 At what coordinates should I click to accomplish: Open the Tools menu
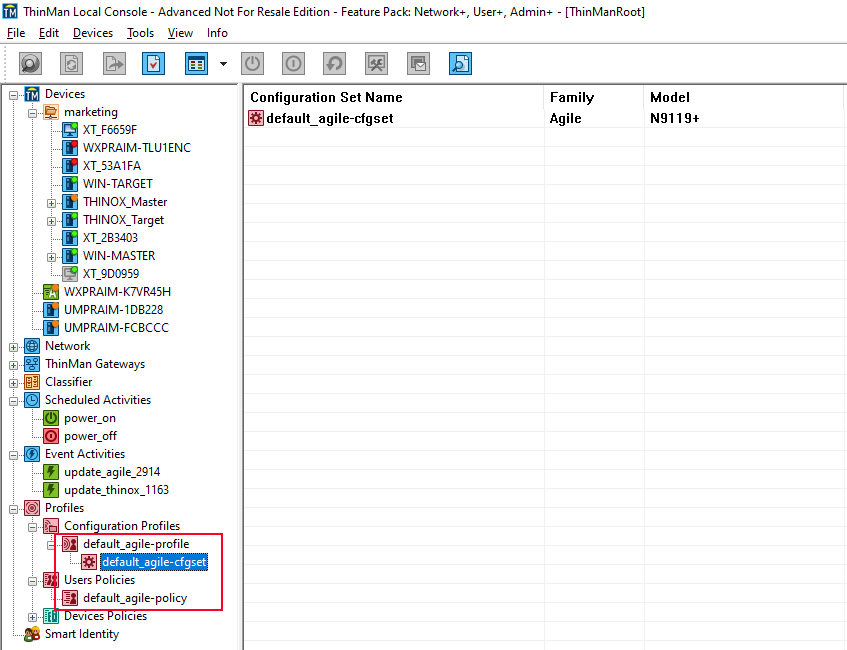[x=140, y=33]
